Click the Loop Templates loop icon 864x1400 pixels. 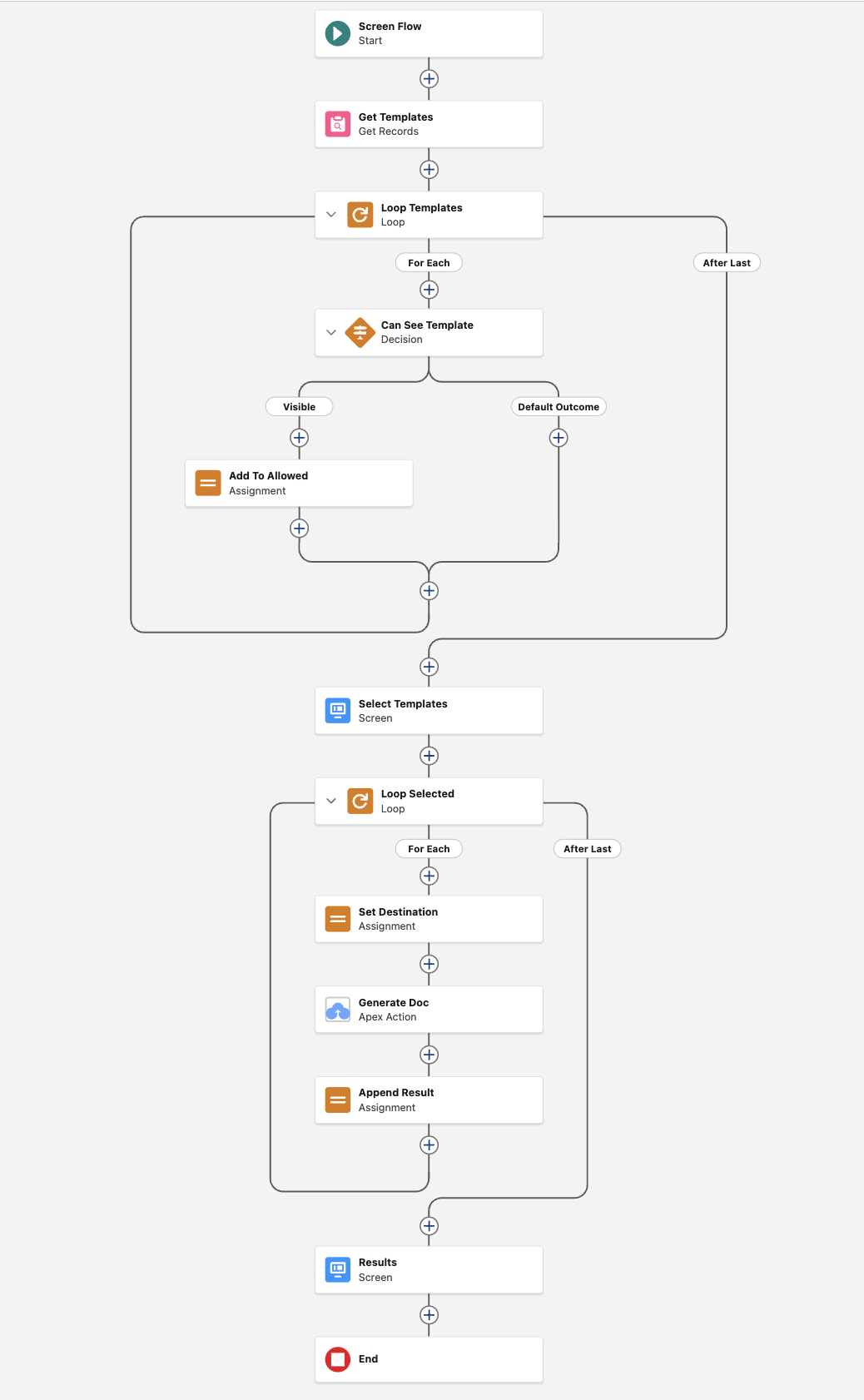(x=360, y=215)
